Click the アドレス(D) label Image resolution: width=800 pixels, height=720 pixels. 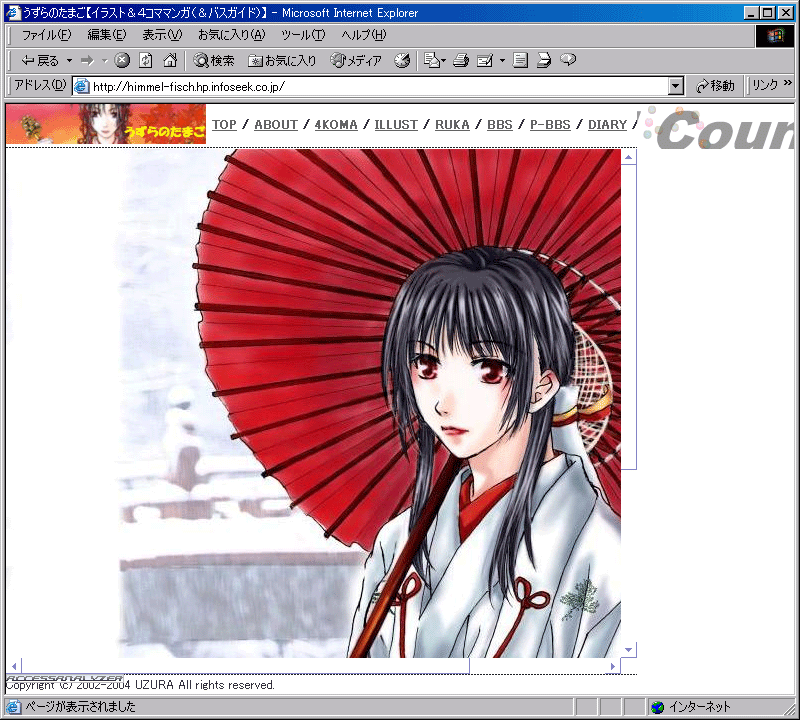click(x=40, y=85)
